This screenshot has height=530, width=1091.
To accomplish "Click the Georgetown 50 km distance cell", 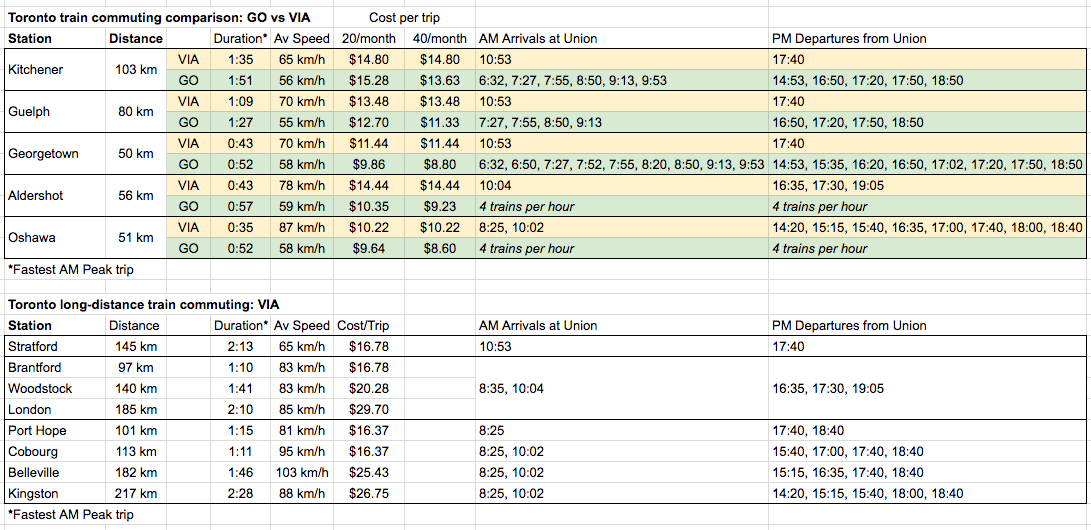I will [x=136, y=154].
